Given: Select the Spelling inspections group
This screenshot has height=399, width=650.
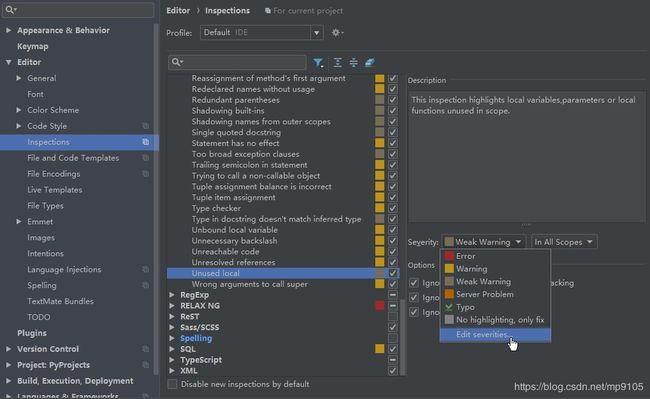Looking at the screenshot, I should pos(196,338).
